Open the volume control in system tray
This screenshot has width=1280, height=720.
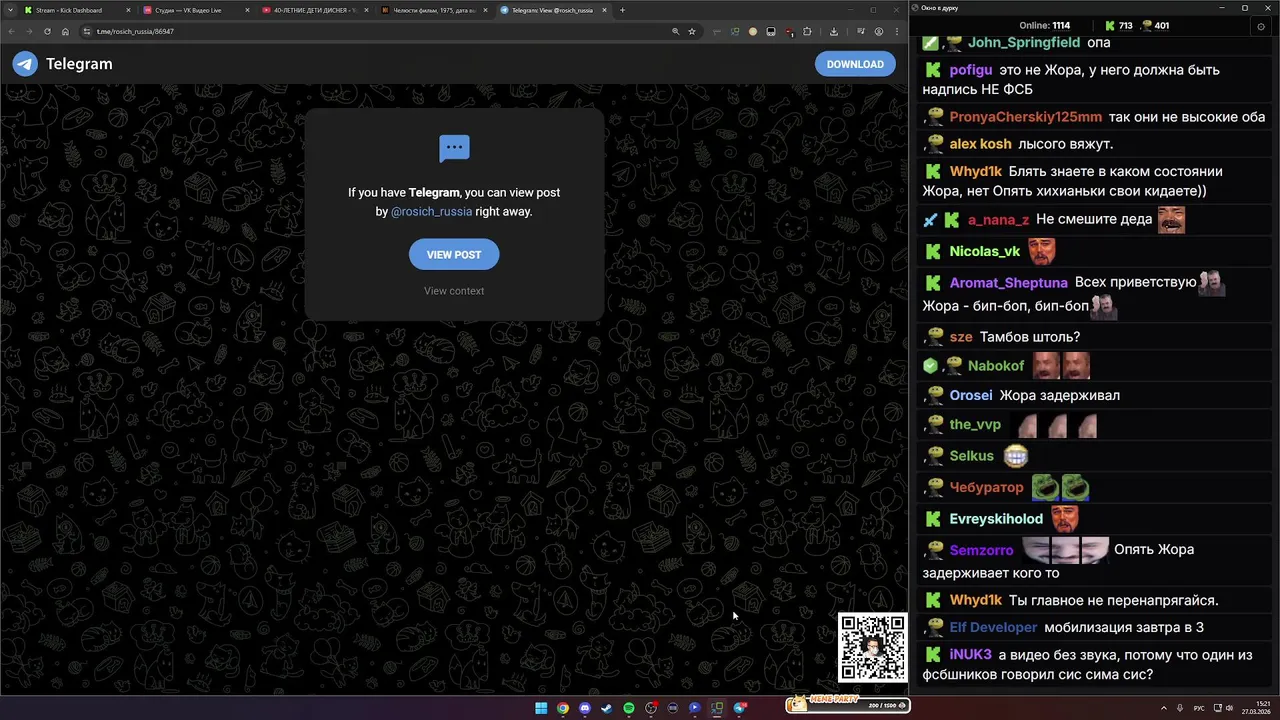(1229, 708)
